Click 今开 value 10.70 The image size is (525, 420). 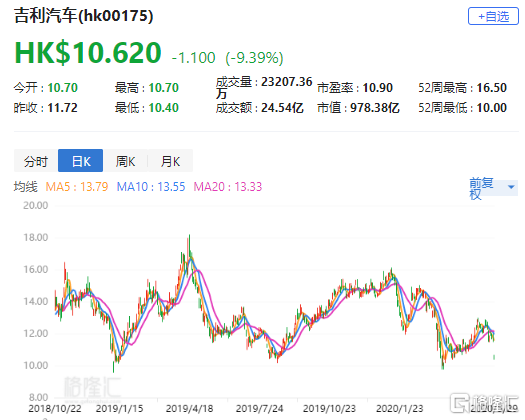tap(63, 88)
